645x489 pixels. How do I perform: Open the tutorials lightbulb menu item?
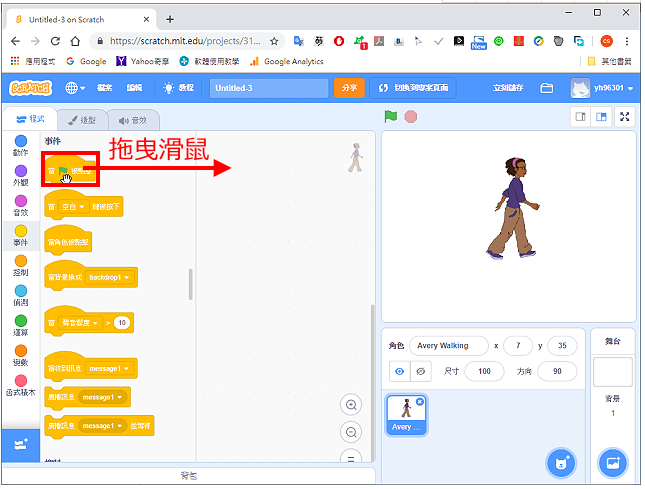tap(179, 88)
